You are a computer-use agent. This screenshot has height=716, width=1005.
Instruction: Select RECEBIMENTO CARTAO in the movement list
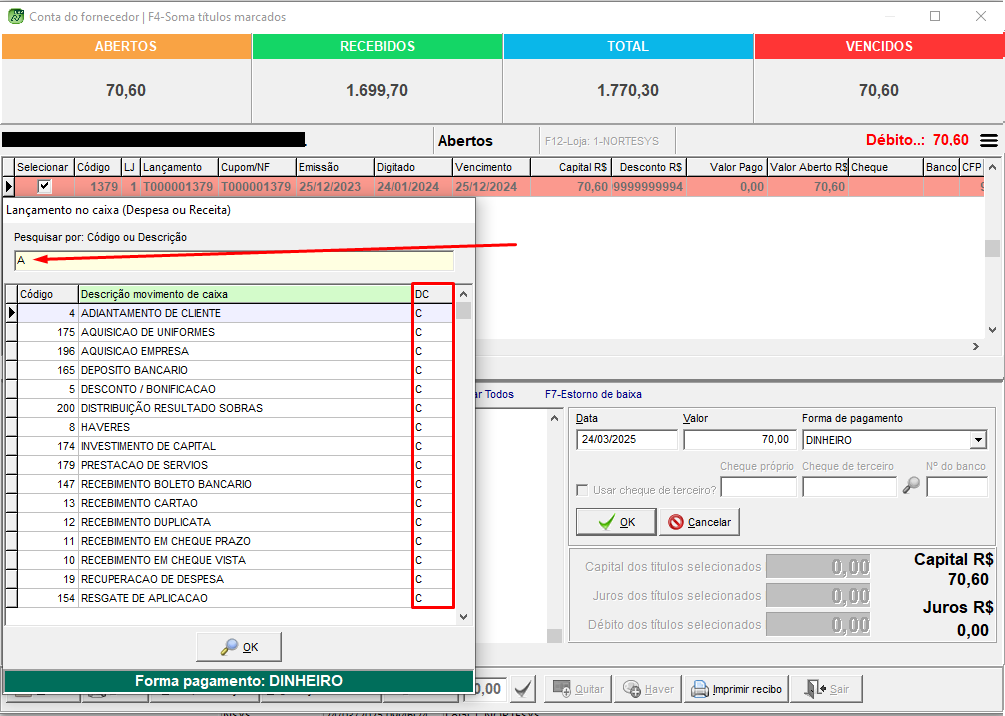[x=139, y=503]
